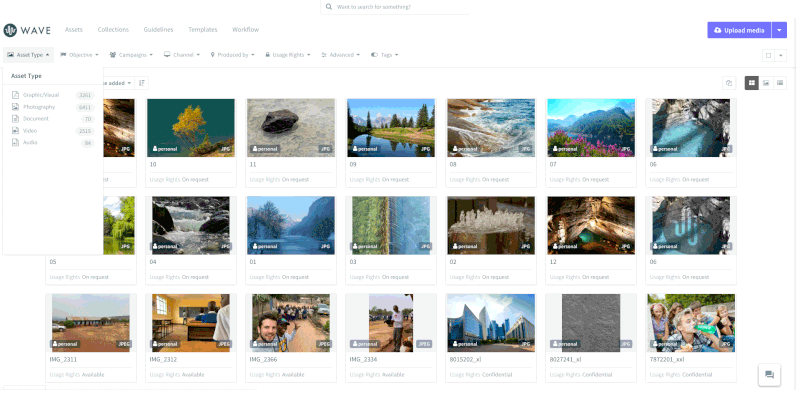This screenshot has height=394, width=800.
Task: Click the JPG badge on image 12
Action: pyautogui.click(x=626, y=247)
